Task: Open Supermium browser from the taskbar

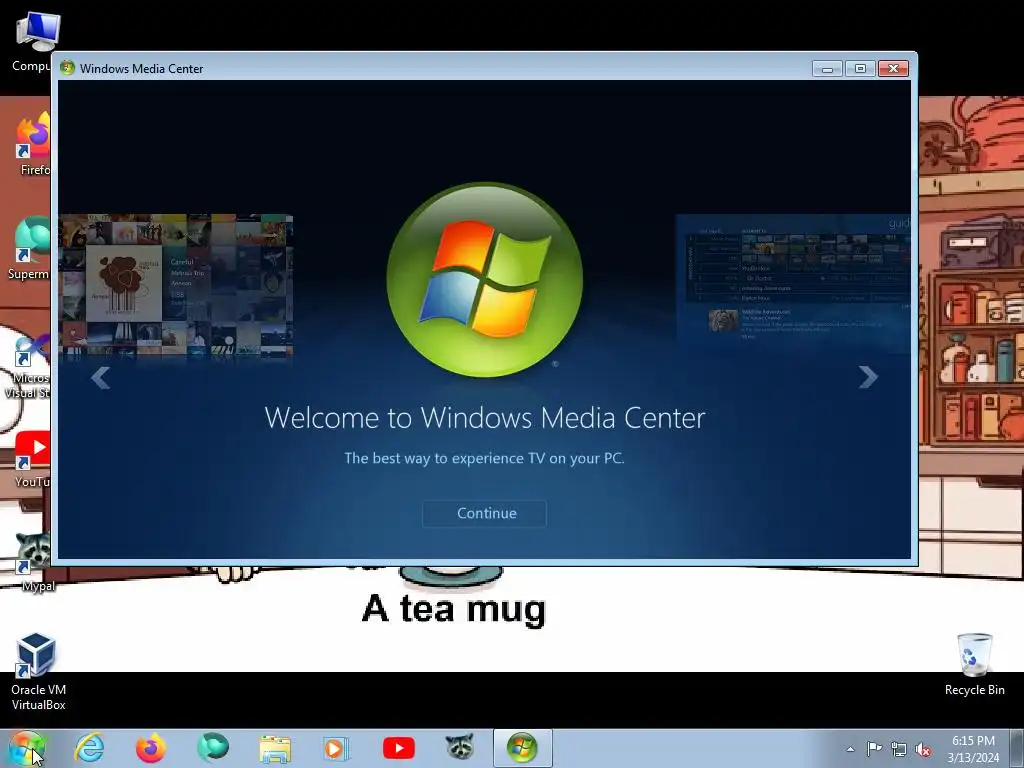Action: point(213,747)
